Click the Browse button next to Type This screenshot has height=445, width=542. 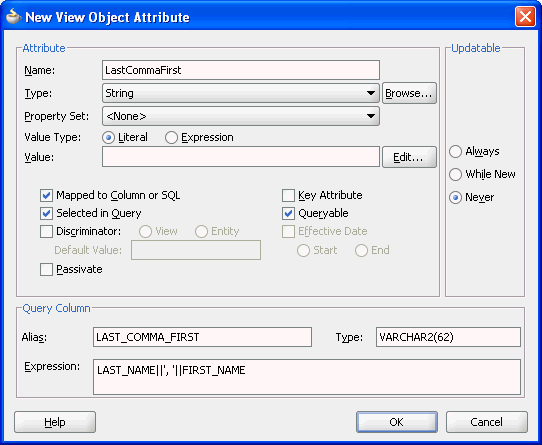pos(409,93)
